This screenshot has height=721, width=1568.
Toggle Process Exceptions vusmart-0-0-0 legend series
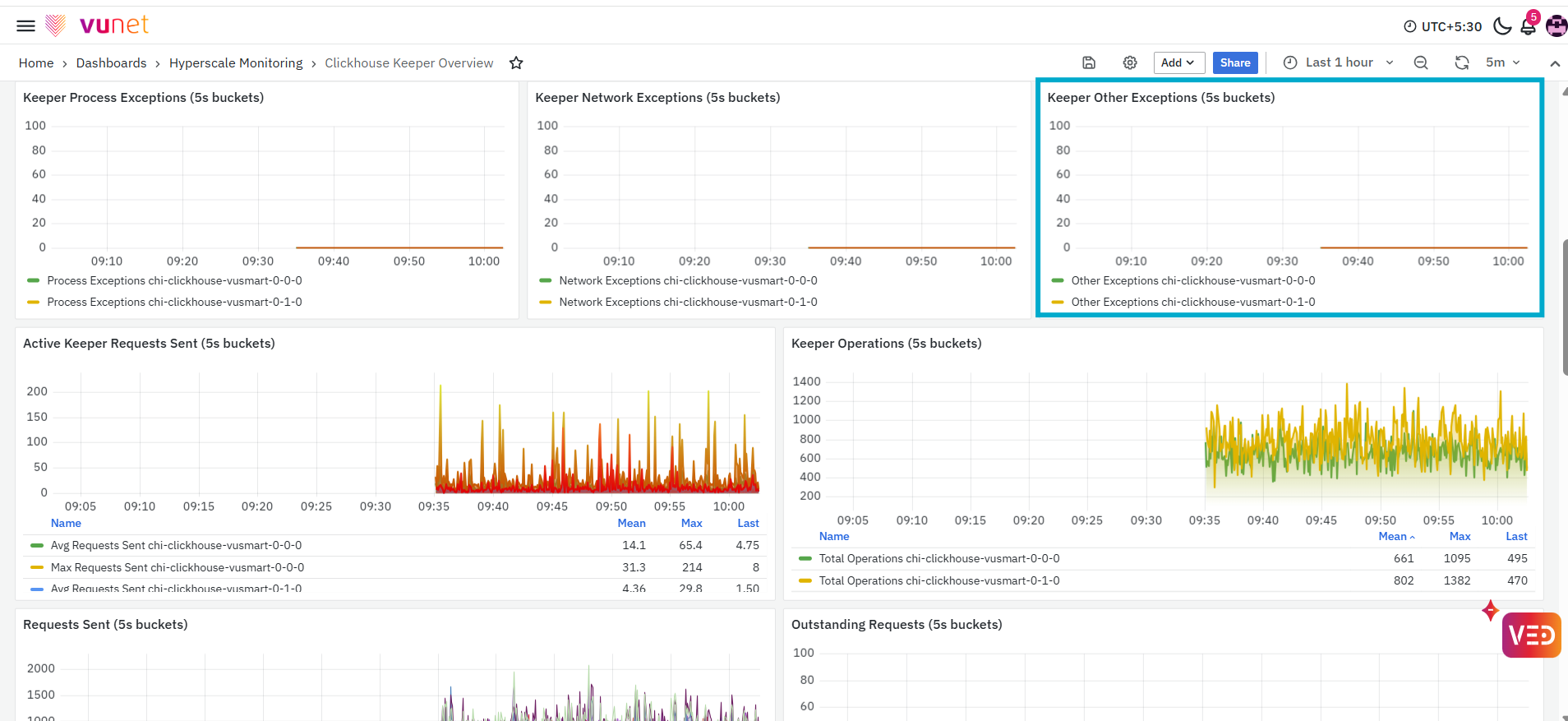(174, 281)
